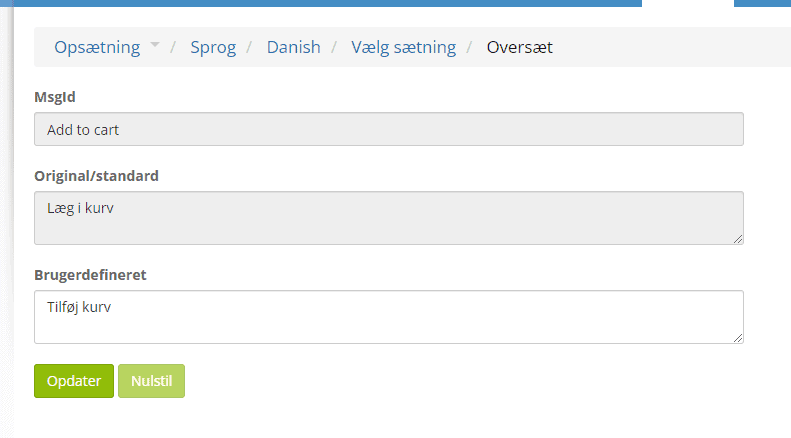Open the Opsætning breadcrumb link
Image resolution: width=791 pixels, height=438 pixels.
97,47
